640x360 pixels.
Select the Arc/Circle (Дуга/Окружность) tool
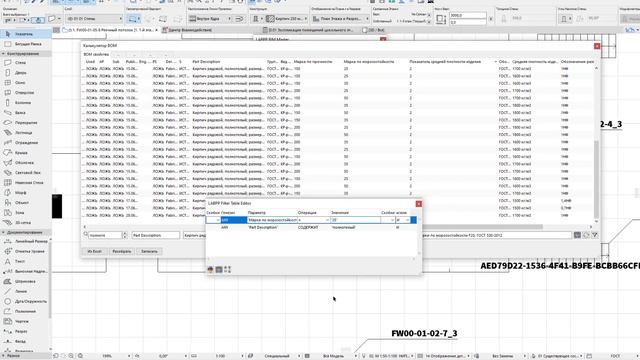coord(24,301)
